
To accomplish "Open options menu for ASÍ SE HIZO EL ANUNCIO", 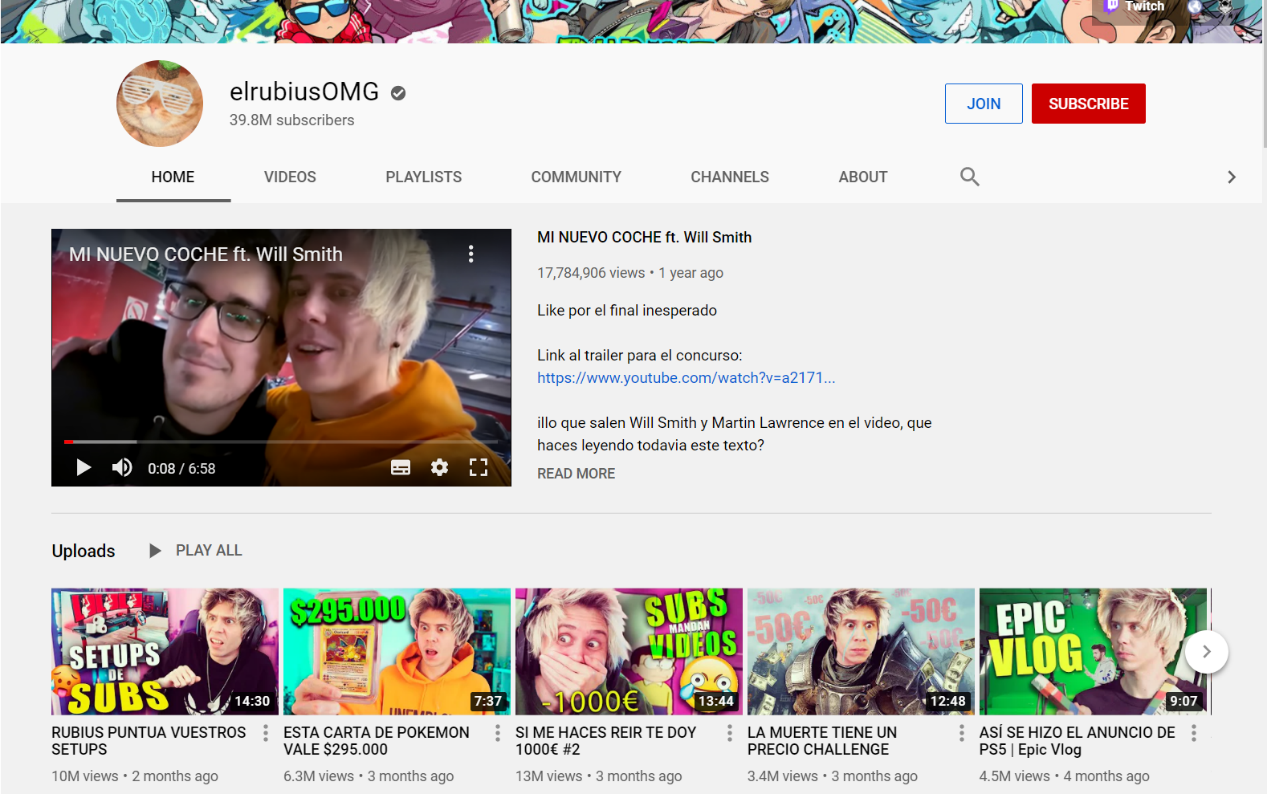I will (x=1194, y=733).
